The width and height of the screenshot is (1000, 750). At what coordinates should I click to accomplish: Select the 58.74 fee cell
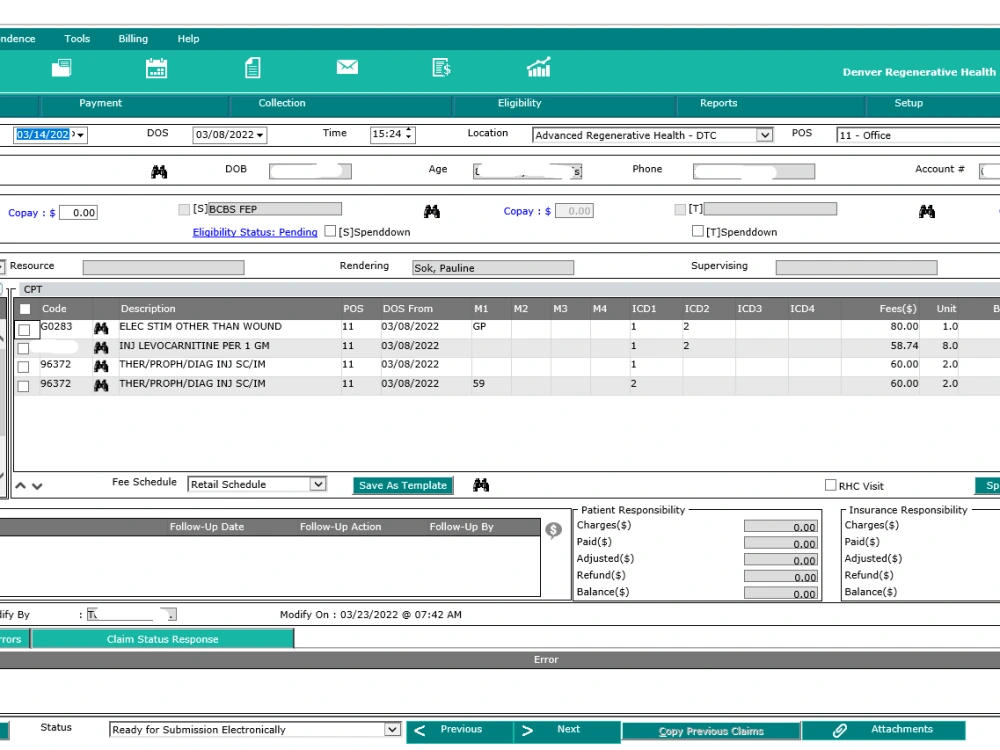880,346
